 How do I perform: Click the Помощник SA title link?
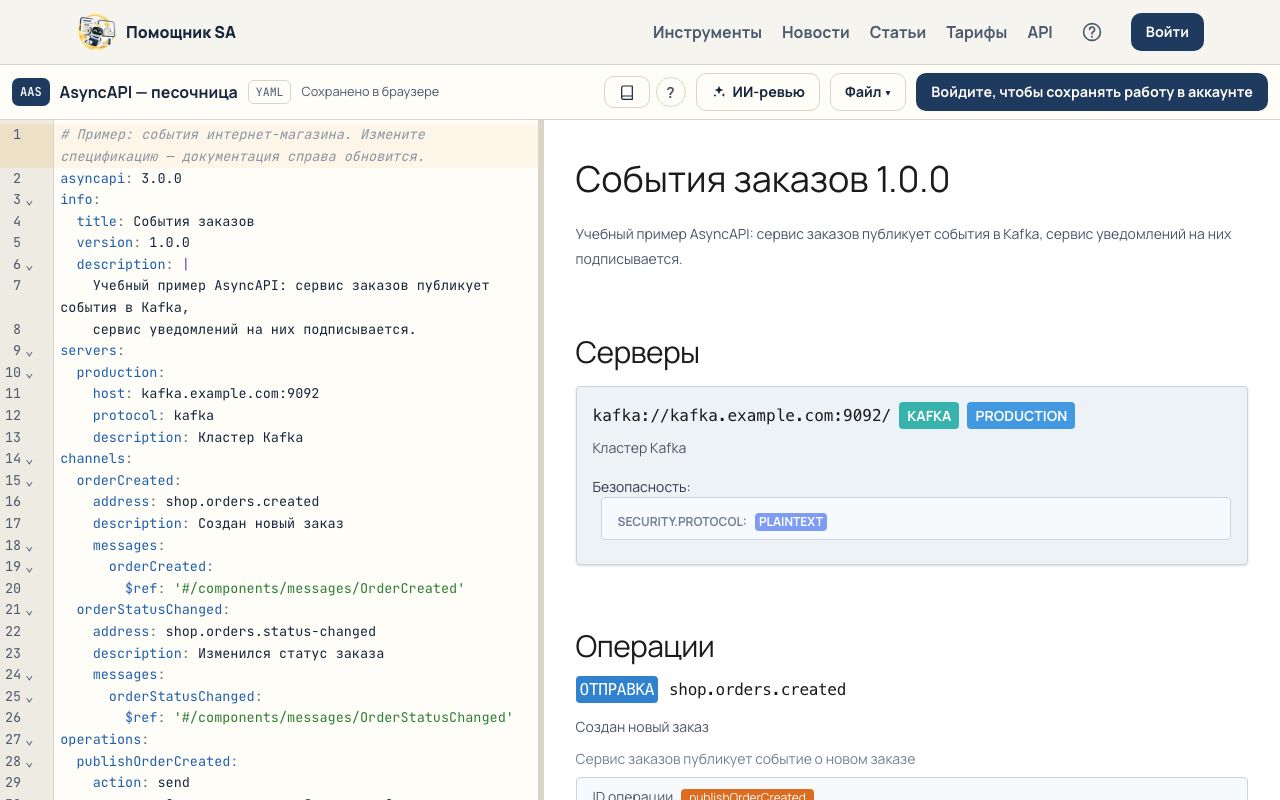pos(181,32)
